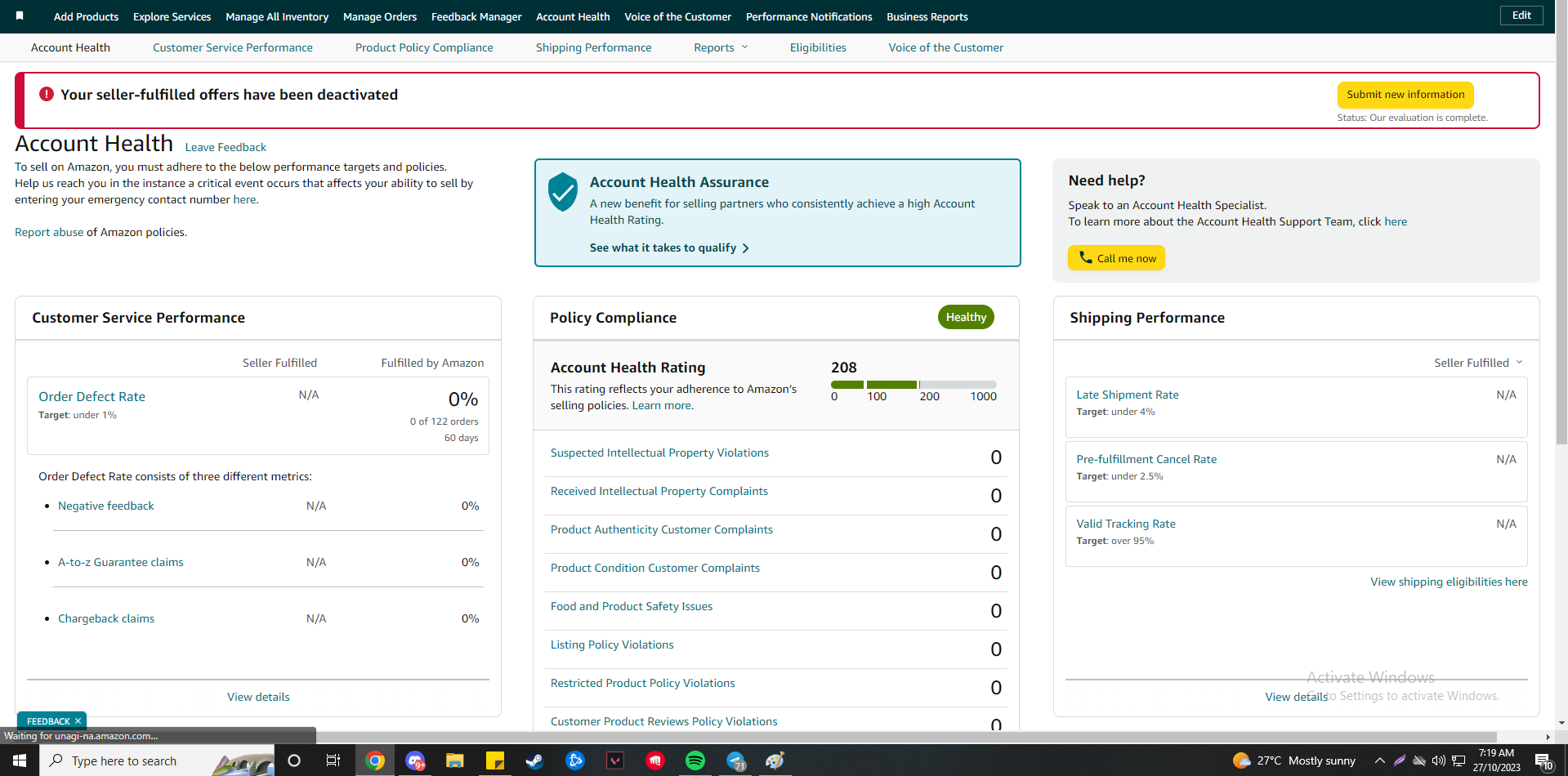This screenshot has height=776, width=1568.
Task: Open Task View on the taskbar
Action: pyautogui.click(x=333, y=760)
